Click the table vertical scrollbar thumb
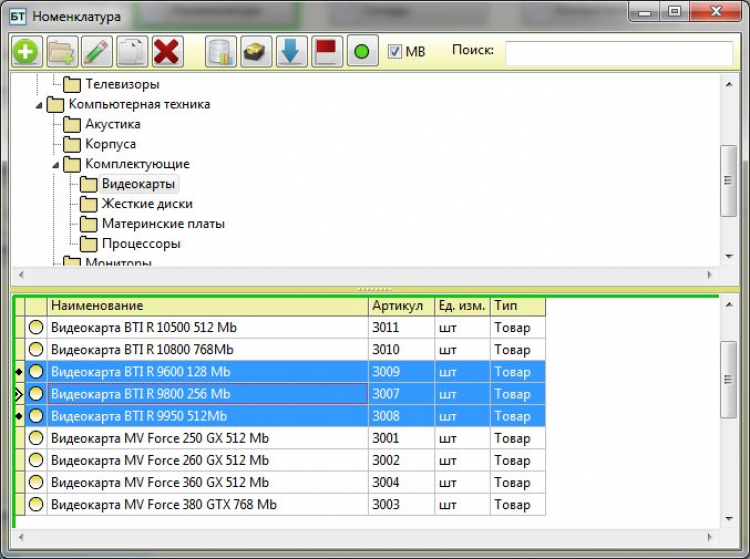 [x=728, y=380]
